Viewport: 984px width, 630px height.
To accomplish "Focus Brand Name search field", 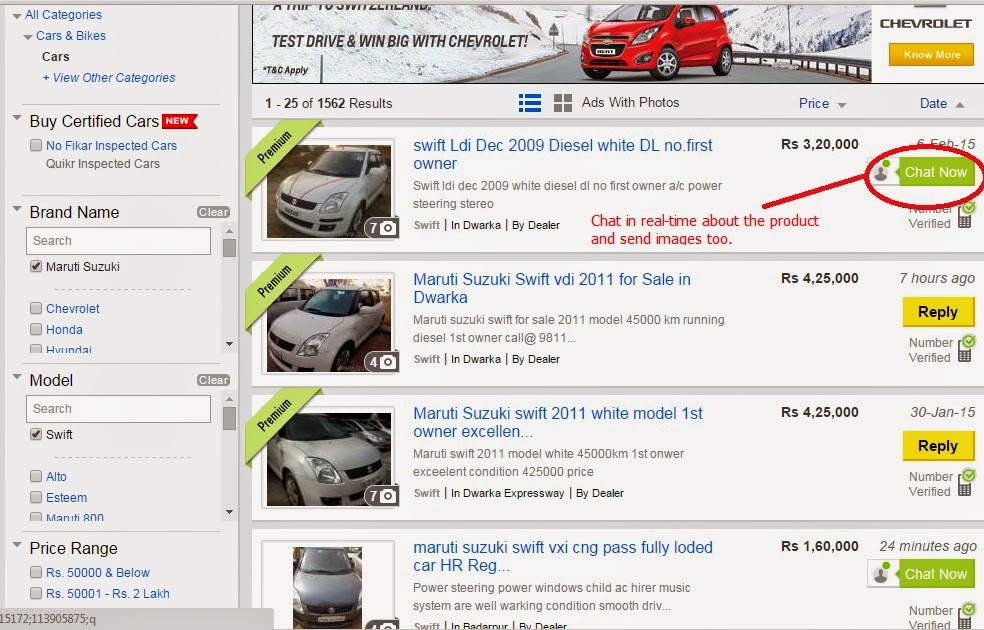I will (119, 241).
